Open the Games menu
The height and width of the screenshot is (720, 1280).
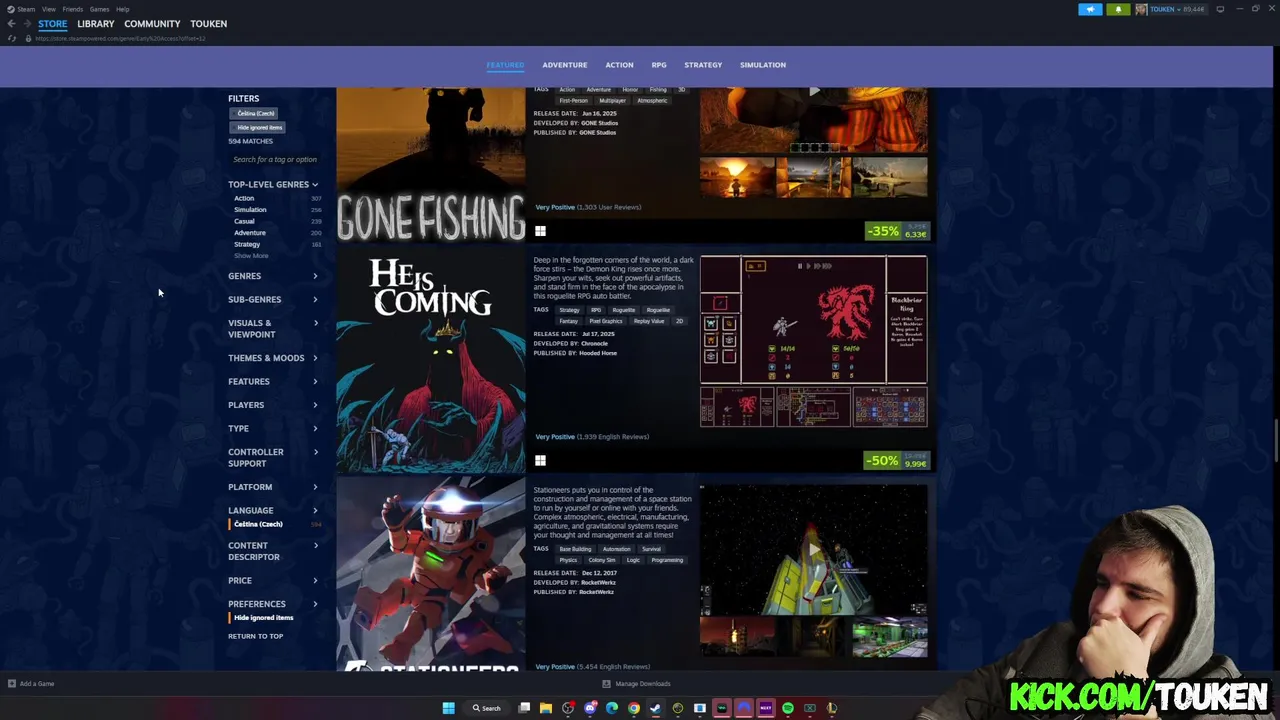(x=99, y=9)
